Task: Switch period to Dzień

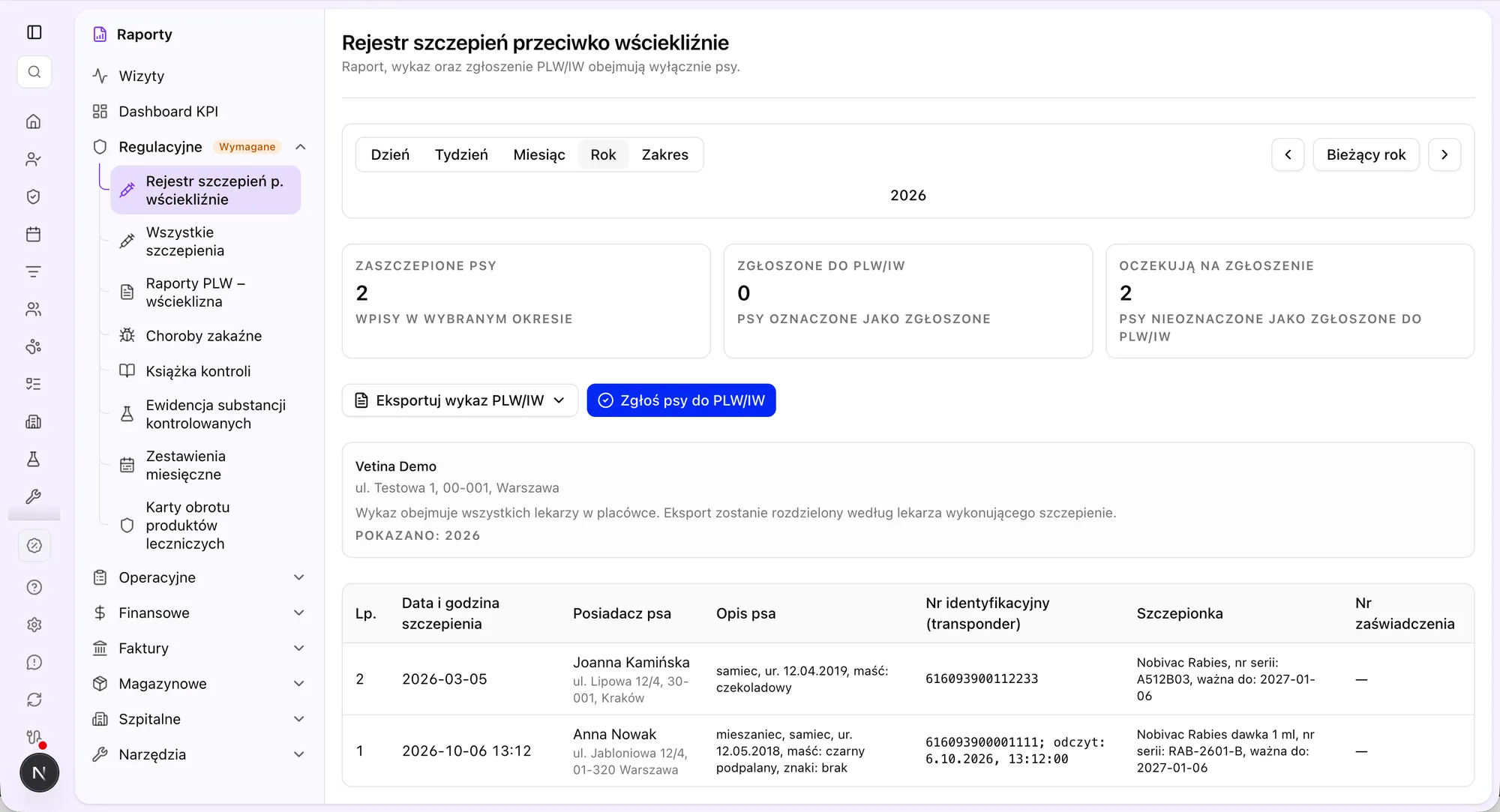Action: coord(390,154)
